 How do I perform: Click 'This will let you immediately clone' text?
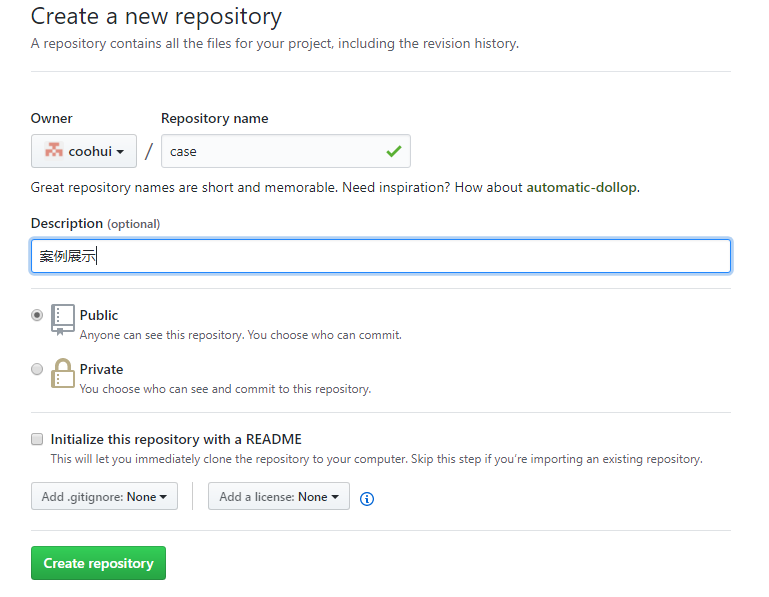(x=377, y=459)
